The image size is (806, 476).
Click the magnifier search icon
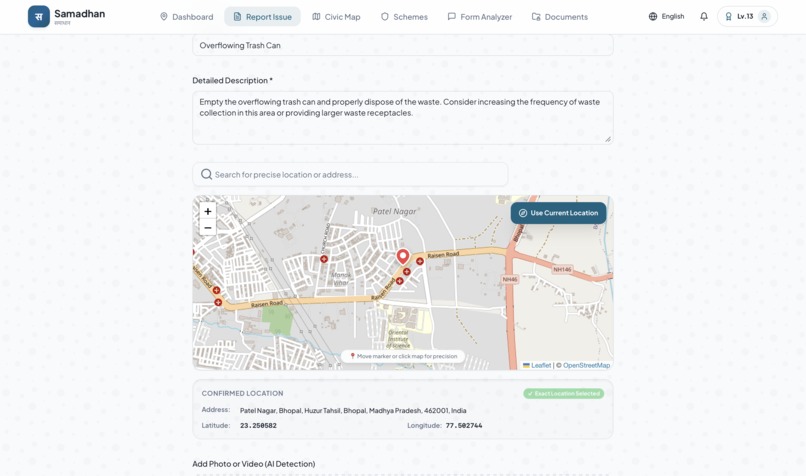point(206,174)
